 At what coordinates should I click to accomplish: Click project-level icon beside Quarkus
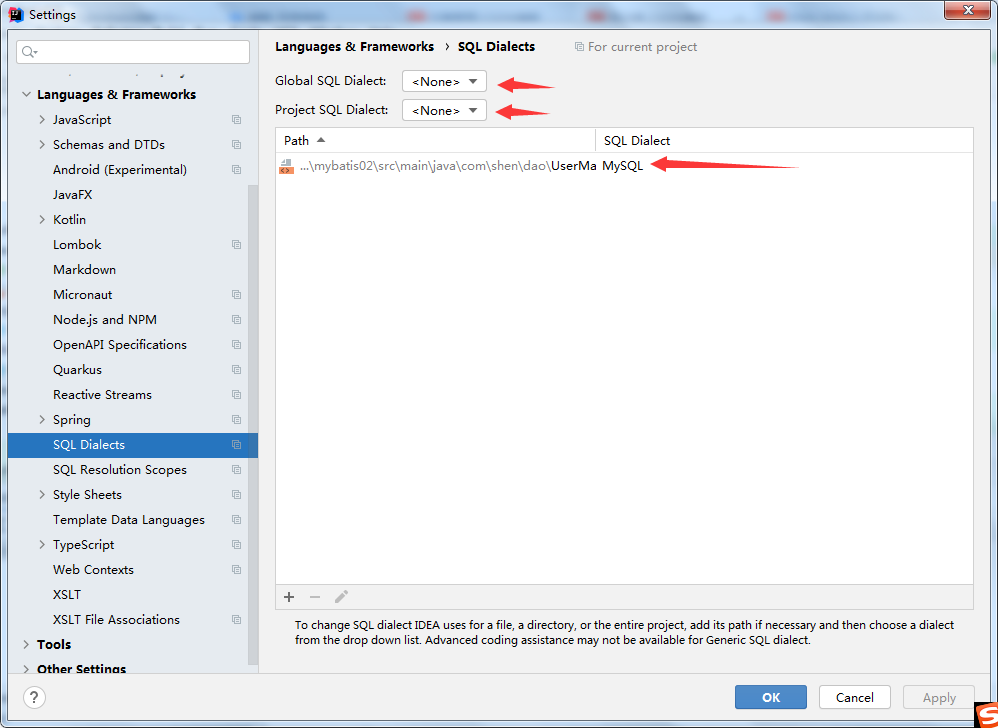[237, 370]
